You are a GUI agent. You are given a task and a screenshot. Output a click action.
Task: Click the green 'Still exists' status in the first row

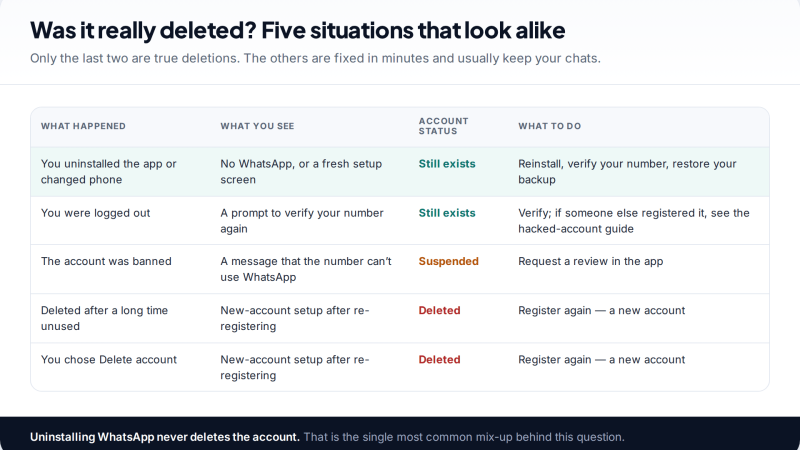447,164
